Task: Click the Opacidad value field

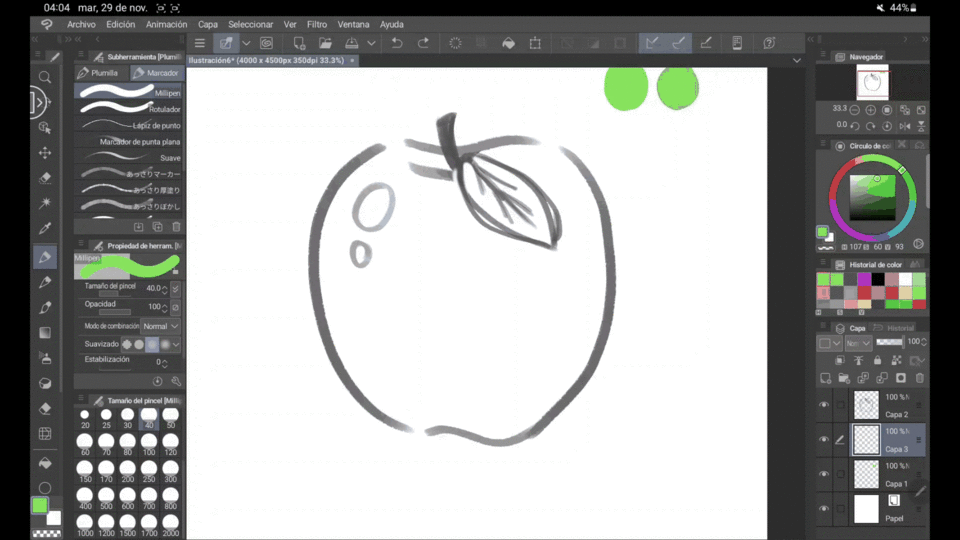Action: (154, 307)
